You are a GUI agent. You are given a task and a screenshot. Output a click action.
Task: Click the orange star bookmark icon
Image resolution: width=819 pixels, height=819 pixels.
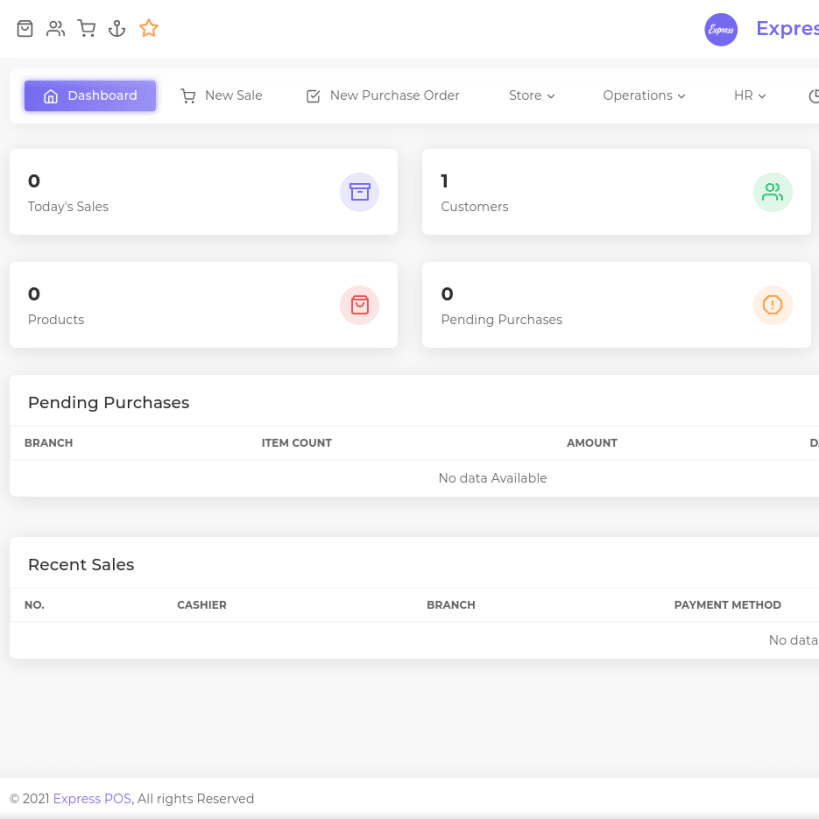(x=149, y=28)
